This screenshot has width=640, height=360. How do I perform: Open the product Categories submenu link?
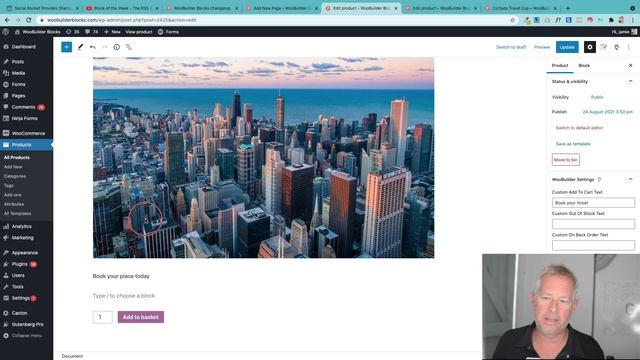[15, 176]
